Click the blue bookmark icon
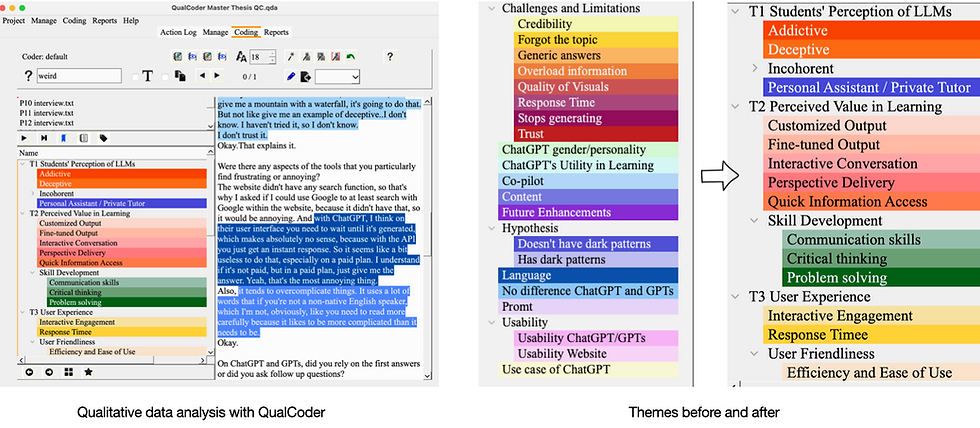 64,138
